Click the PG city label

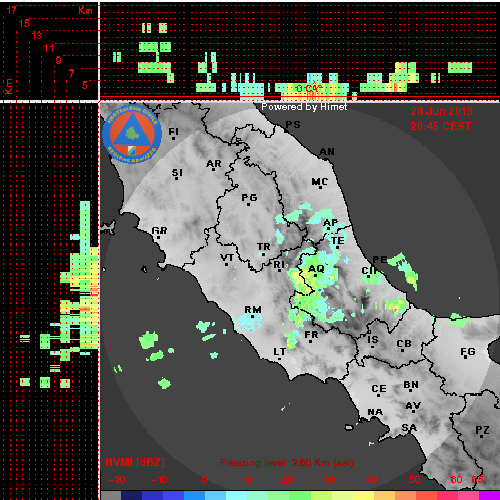249,198
